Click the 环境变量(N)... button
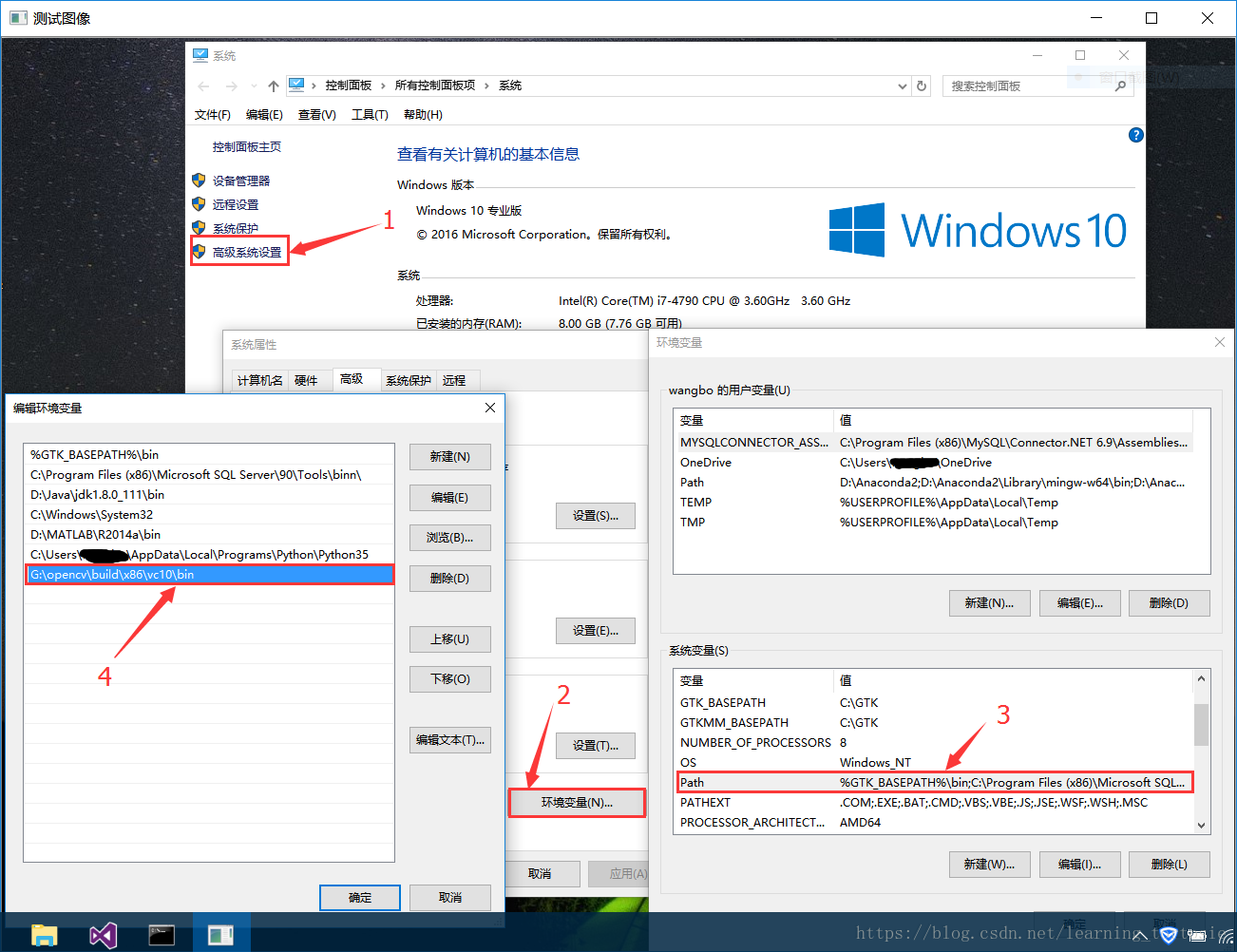 point(577,803)
